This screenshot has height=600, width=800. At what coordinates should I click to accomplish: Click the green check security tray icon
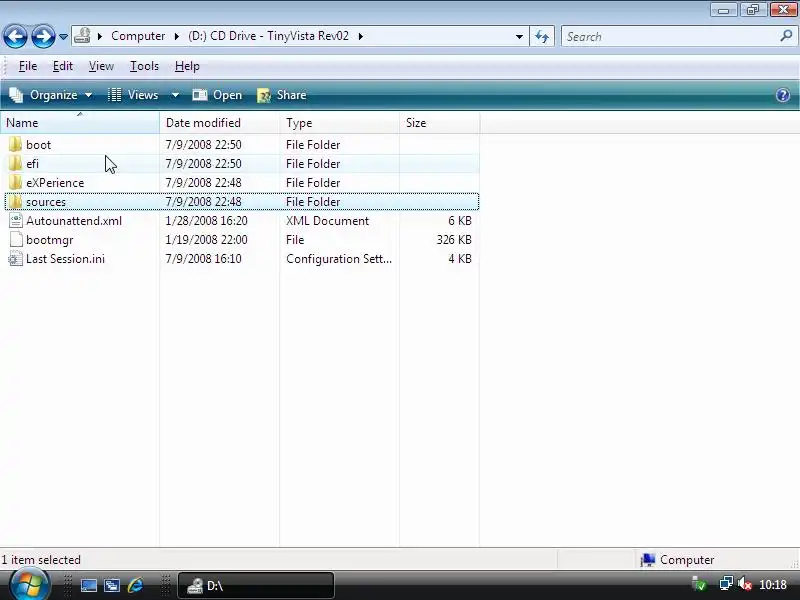[x=698, y=583]
